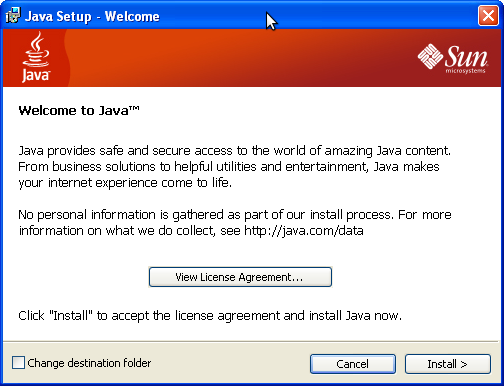Viewport: 504px width, 386px height.
Task: Close the Java Setup window
Action: point(488,16)
